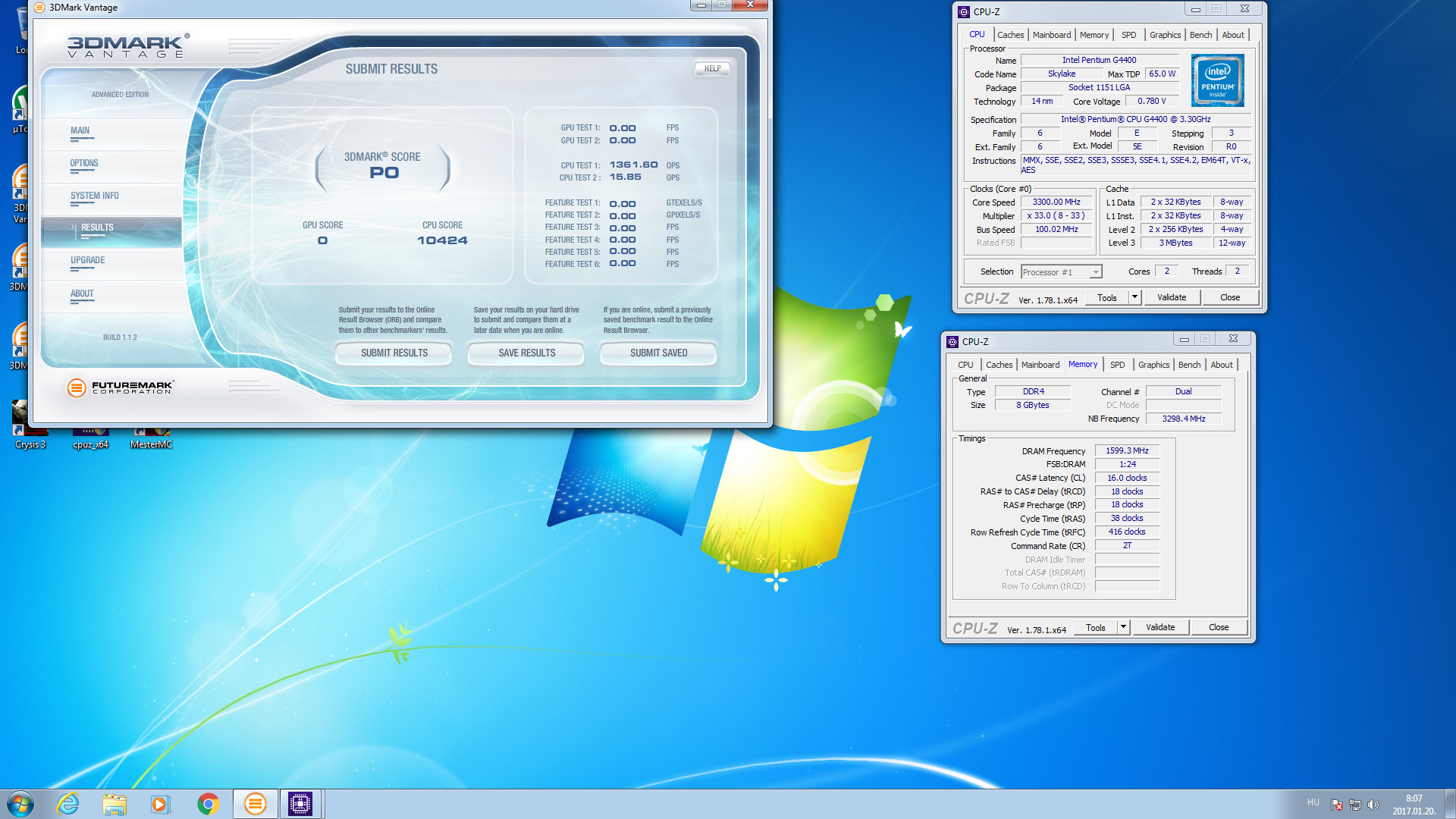Viewport: 1456px width, 819px height.
Task: Open the network tray icon
Action: [x=1355, y=805]
